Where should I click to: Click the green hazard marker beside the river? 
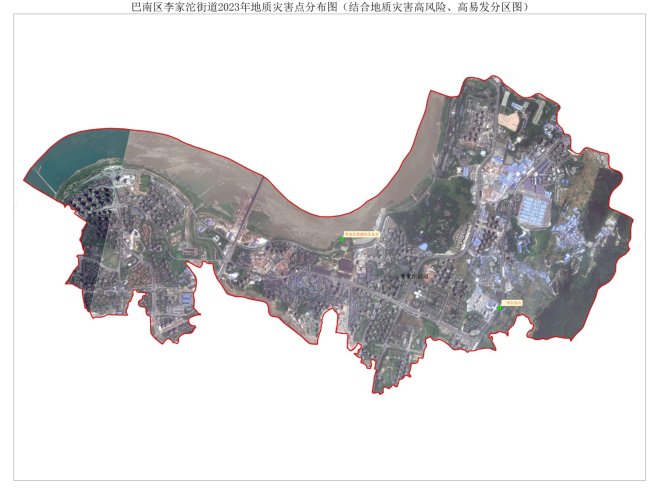342,240
